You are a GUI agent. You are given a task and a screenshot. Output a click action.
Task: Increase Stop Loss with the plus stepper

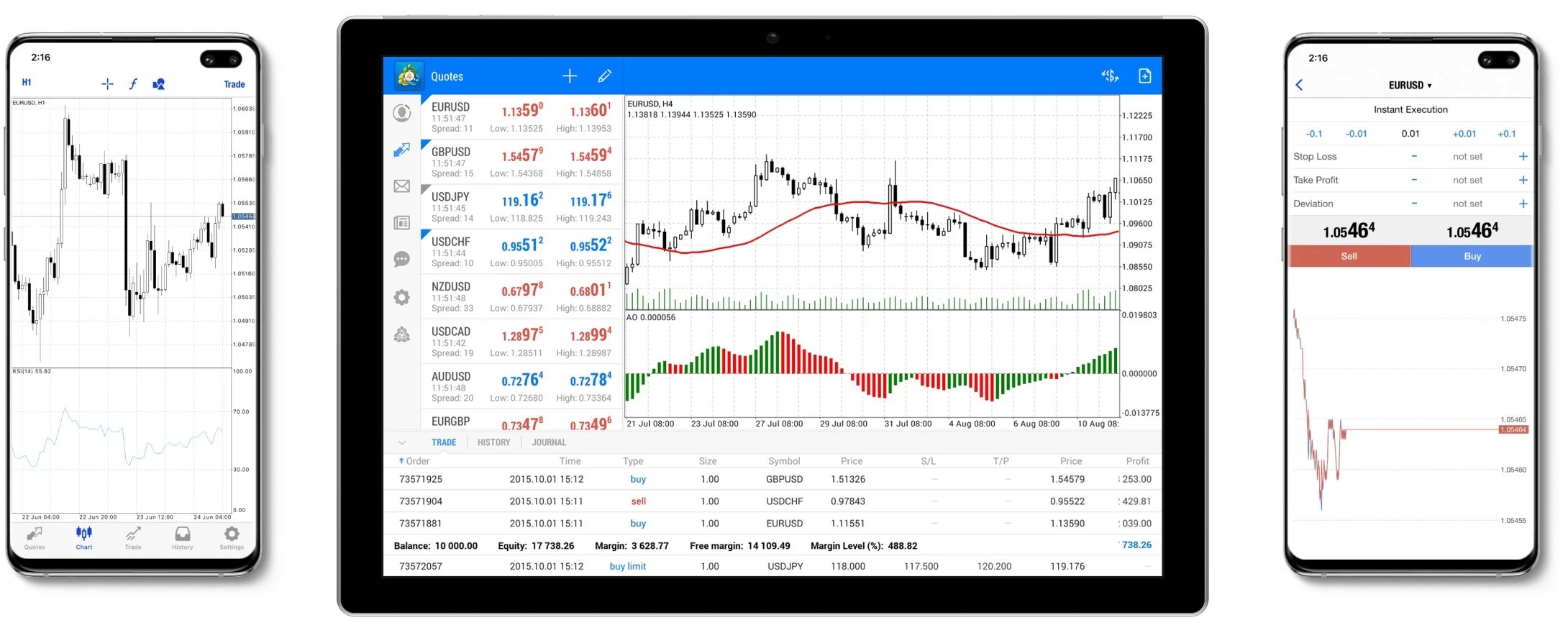click(1523, 157)
